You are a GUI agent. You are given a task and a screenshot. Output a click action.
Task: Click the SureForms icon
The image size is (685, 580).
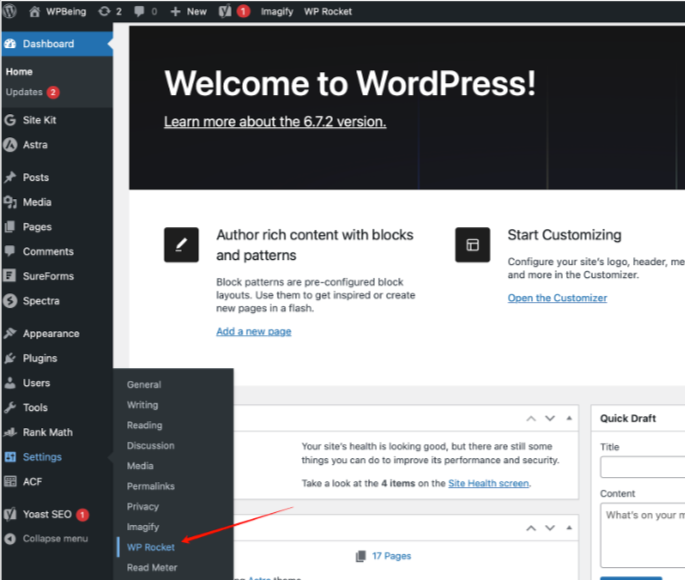(10, 276)
